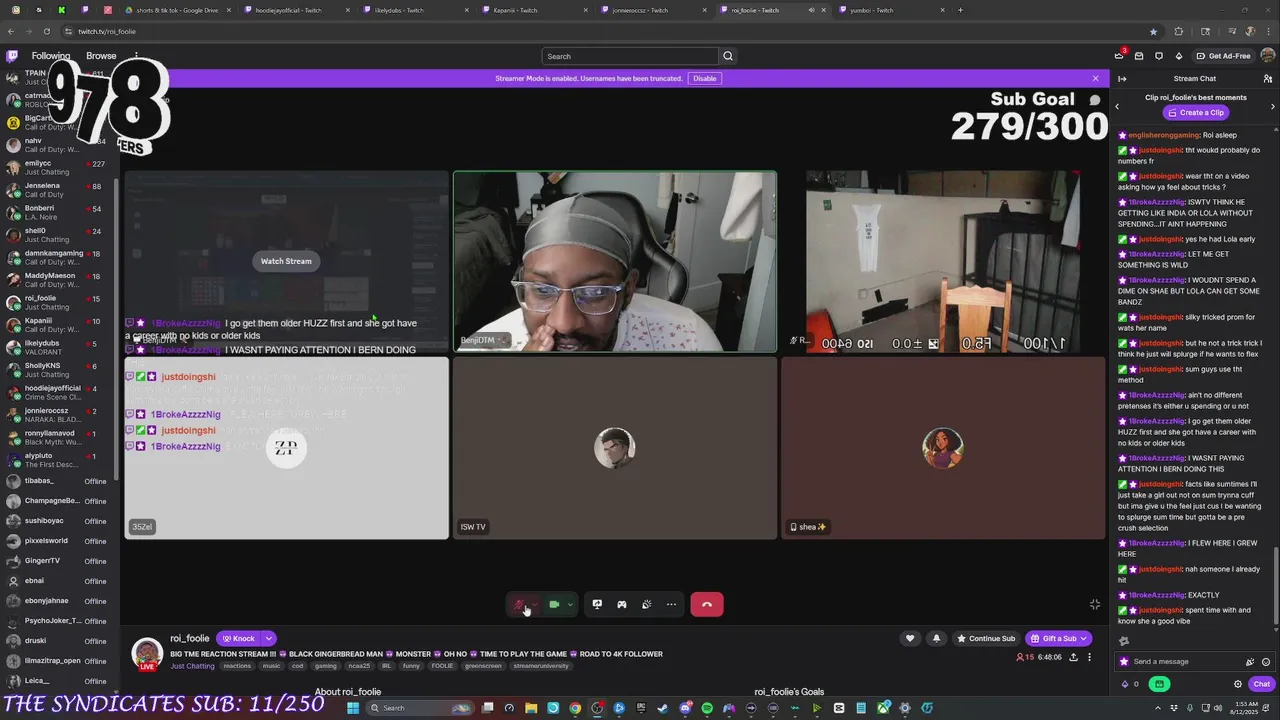Click Windows taskbar search box

420,708
